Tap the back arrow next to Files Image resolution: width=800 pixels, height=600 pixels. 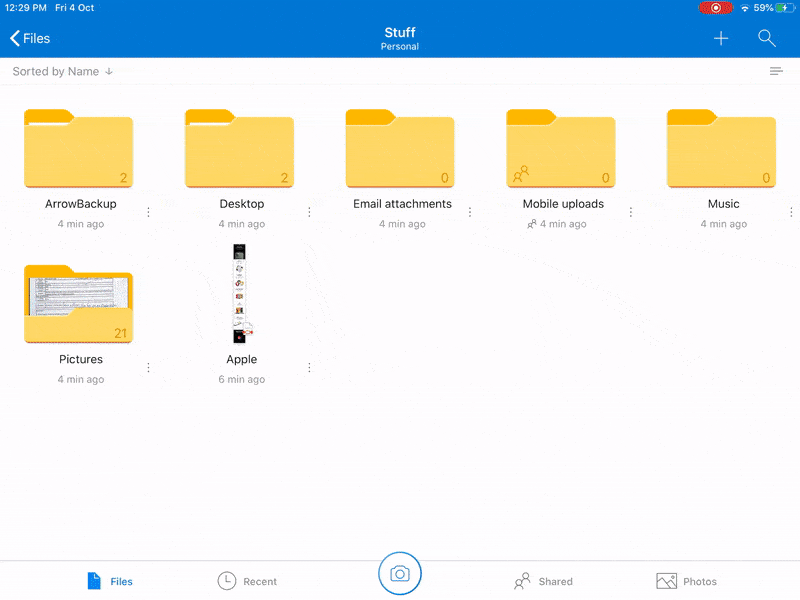(12, 38)
